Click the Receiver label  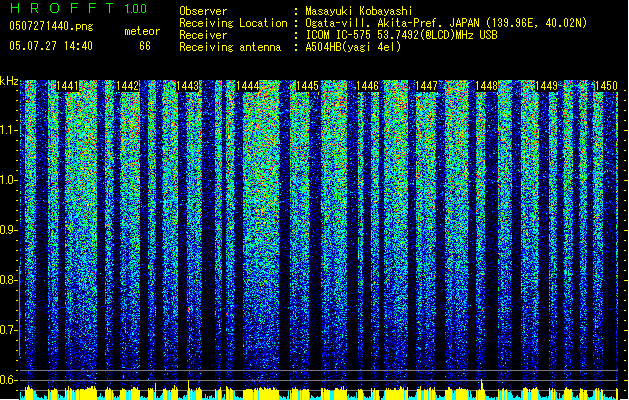tap(203, 35)
